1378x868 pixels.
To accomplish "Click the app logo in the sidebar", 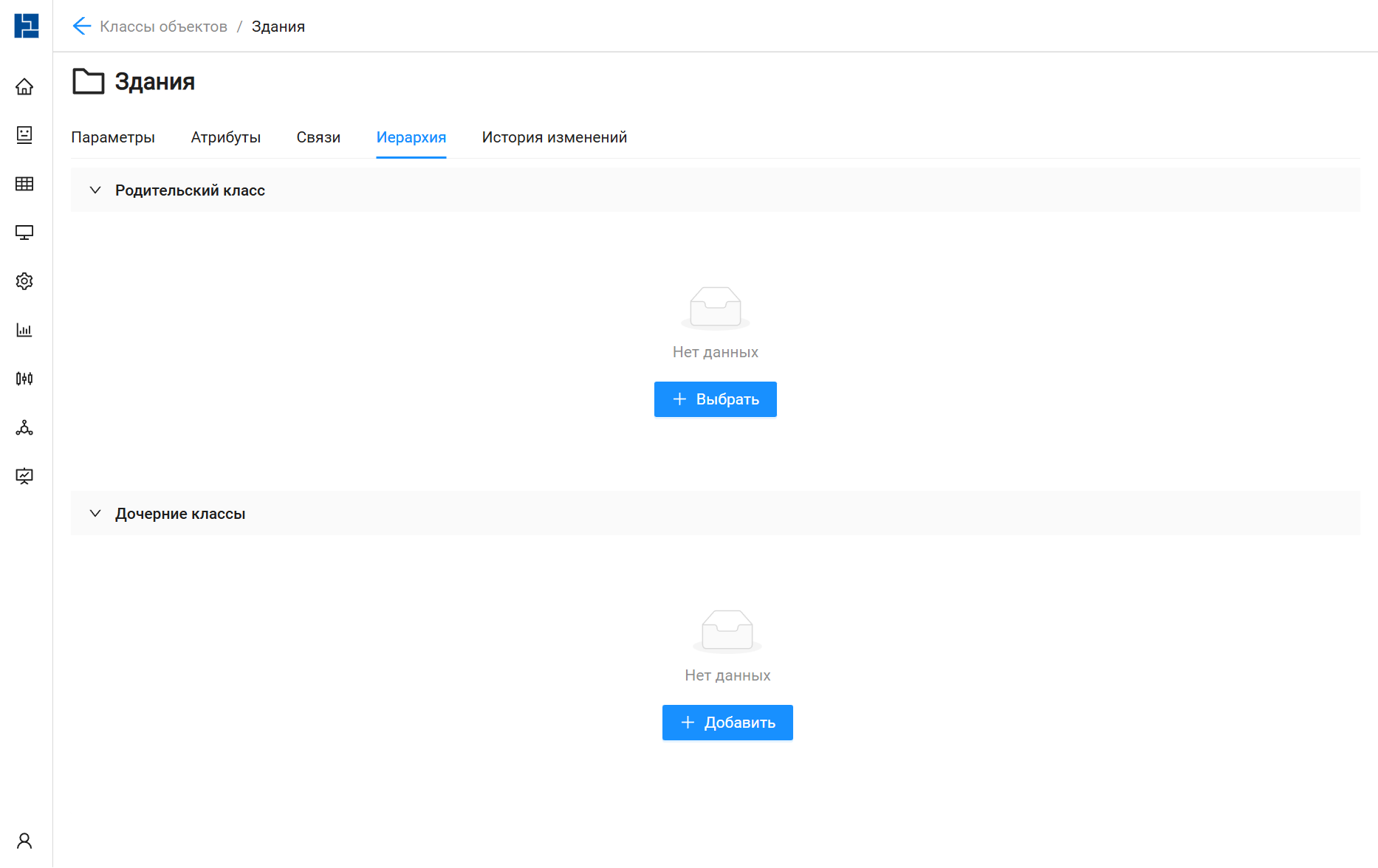I will (26, 26).
